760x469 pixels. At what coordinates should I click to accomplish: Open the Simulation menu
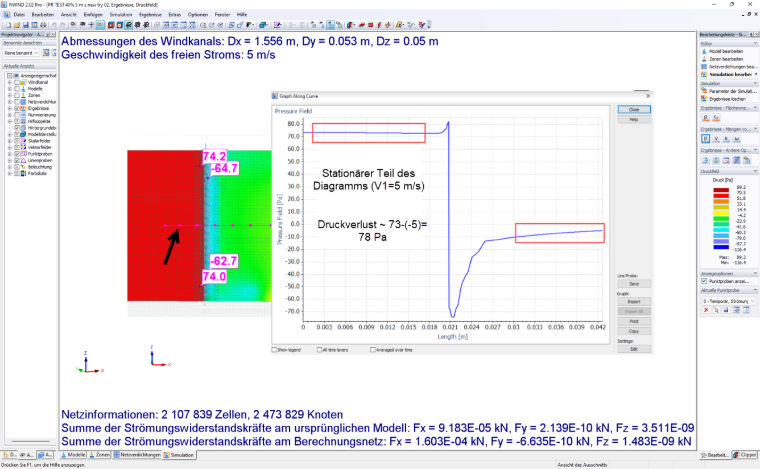[x=121, y=15]
